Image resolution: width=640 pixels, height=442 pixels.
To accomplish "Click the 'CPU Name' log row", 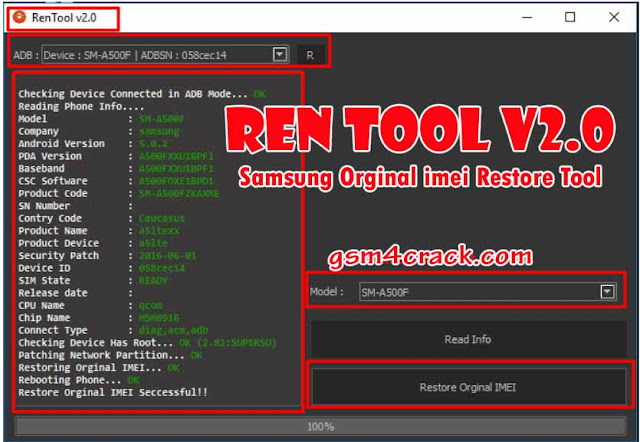I will click(x=90, y=305).
